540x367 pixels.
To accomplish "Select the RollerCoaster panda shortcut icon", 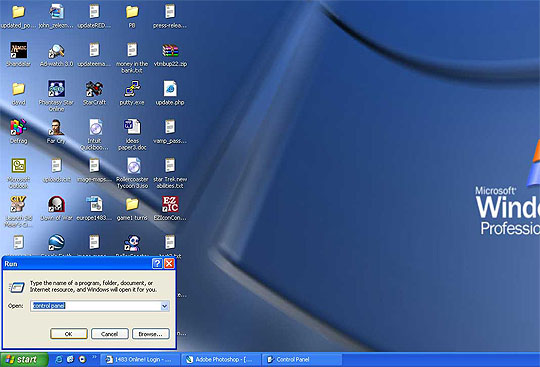I will (132, 243).
